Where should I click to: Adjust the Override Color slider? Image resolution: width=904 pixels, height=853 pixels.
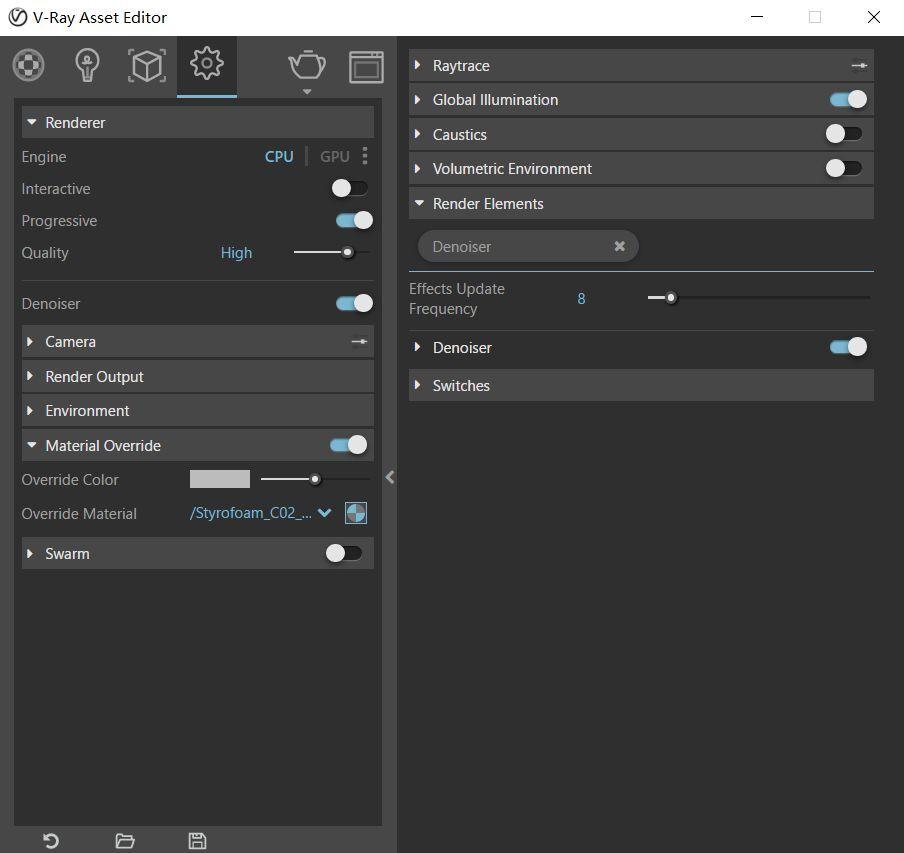pyautogui.click(x=315, y=479)
